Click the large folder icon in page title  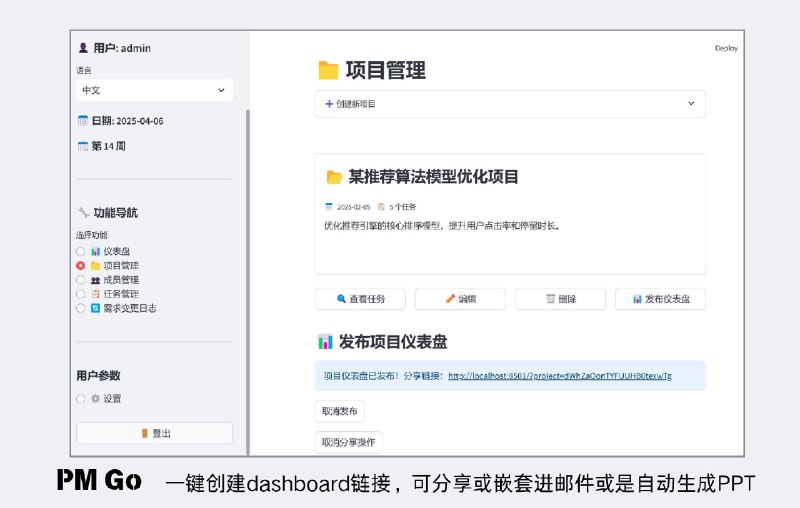329,70
